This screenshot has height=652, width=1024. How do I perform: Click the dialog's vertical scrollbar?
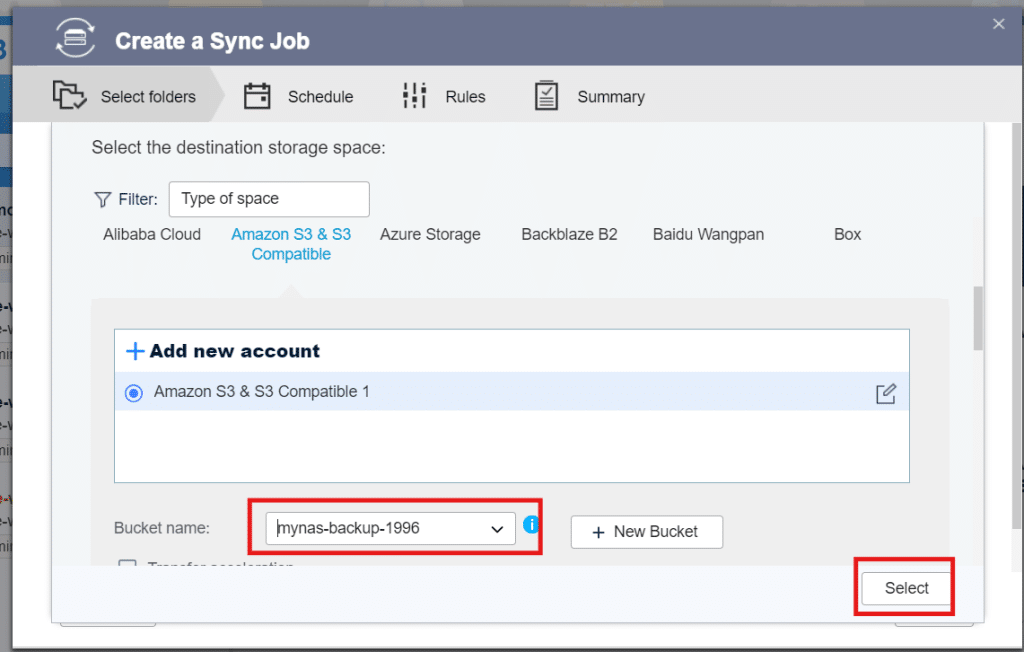pos(977,320)
